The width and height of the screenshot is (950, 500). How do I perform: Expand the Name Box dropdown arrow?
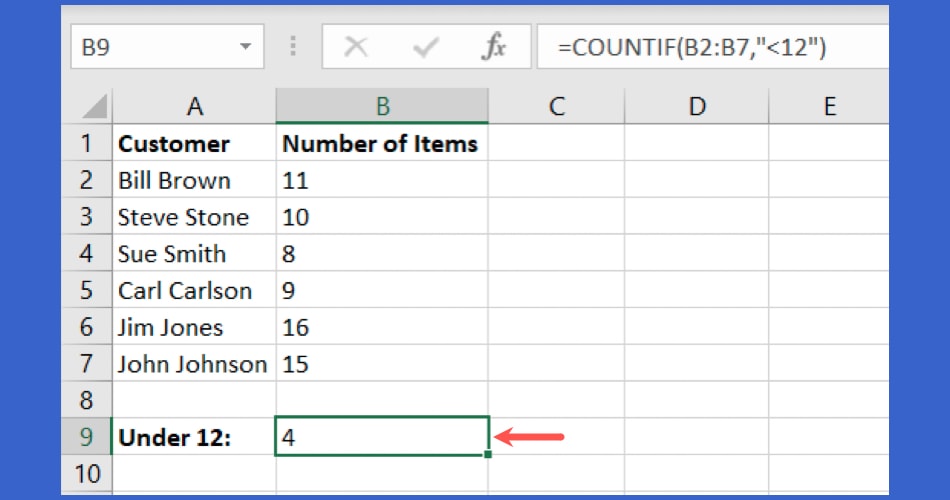click(245, 47)
